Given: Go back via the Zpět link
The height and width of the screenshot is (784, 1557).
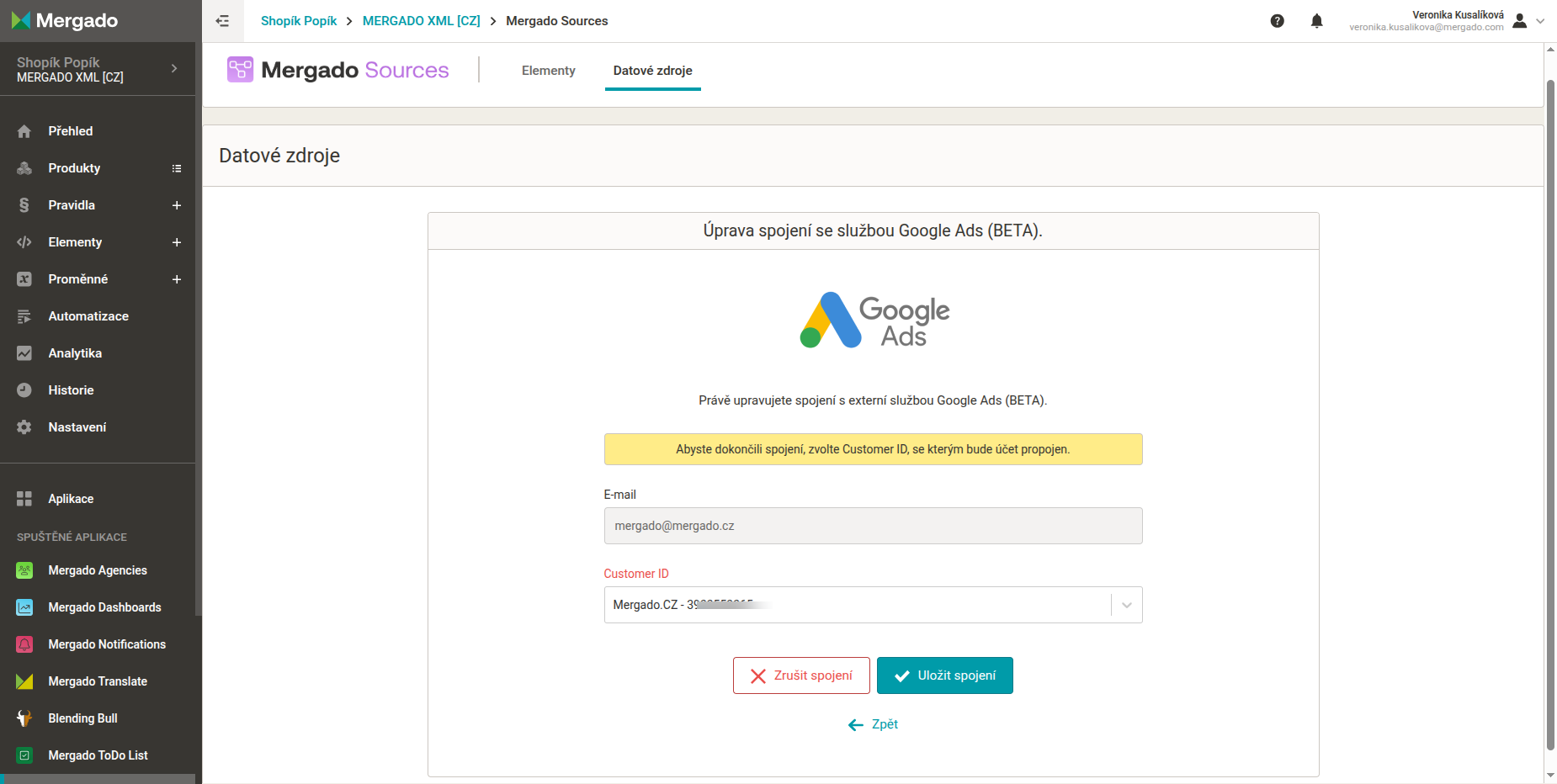Looking at the screenshot, I should pyautogui.click(x=873, y=724).
